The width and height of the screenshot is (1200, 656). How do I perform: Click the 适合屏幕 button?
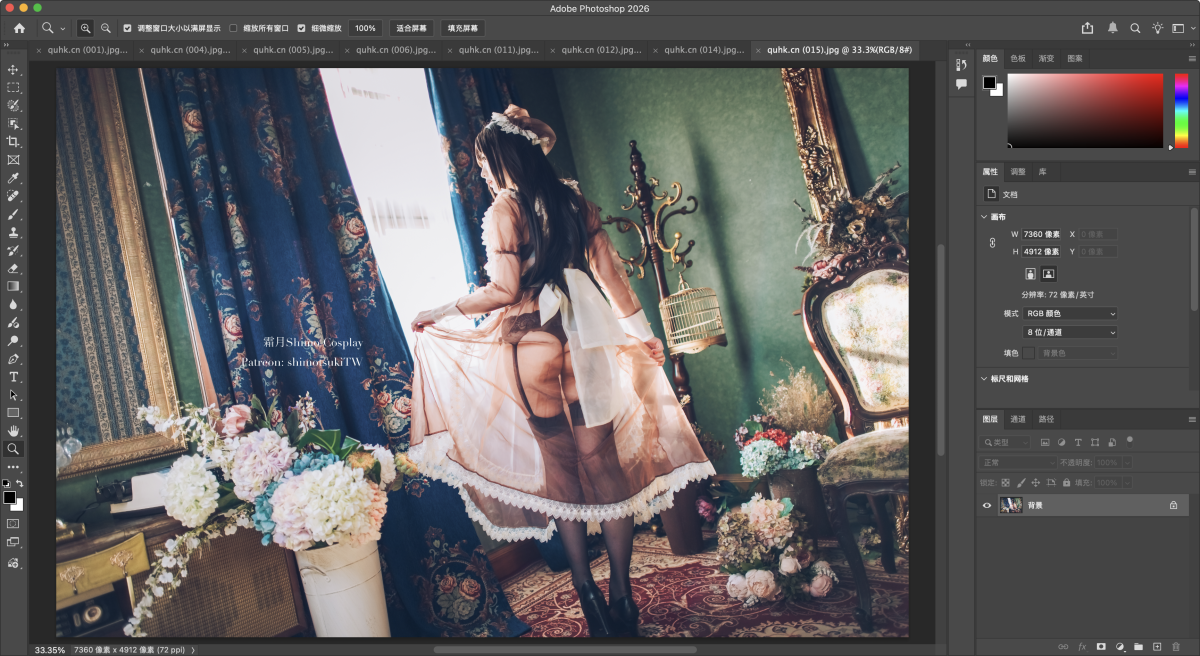(411, 28)
